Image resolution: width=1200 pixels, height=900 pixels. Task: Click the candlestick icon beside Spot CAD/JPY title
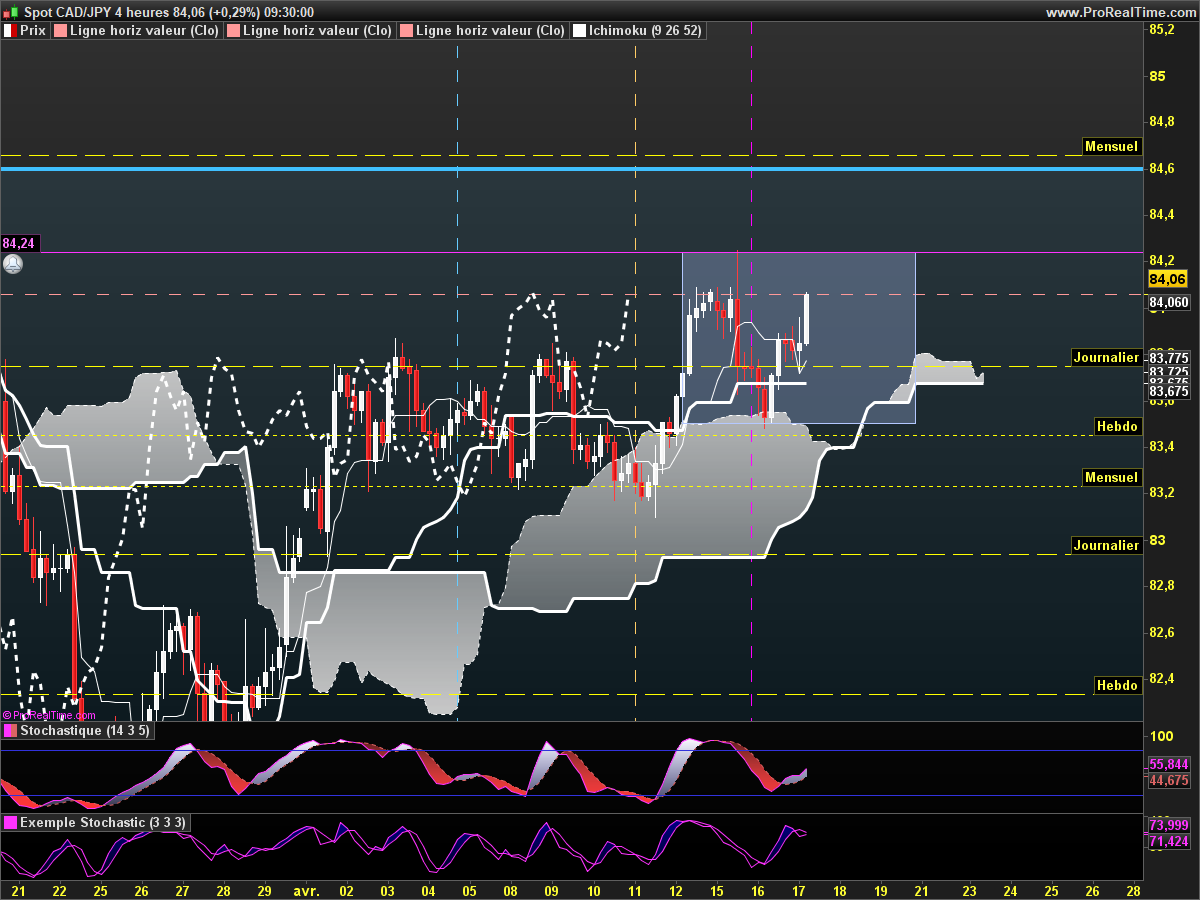pyautogui.click(x=11, y=13)
